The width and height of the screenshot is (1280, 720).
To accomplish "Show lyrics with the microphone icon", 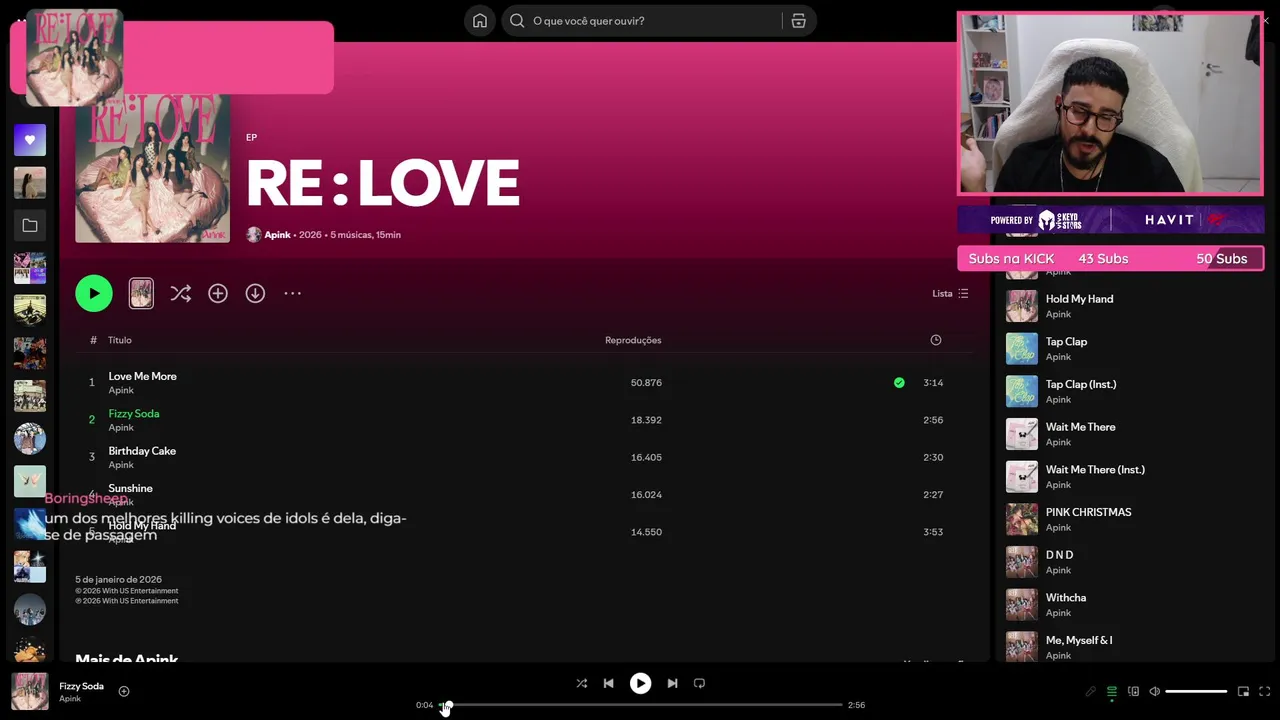I will pyautogui.click(x=1090, y=691).
